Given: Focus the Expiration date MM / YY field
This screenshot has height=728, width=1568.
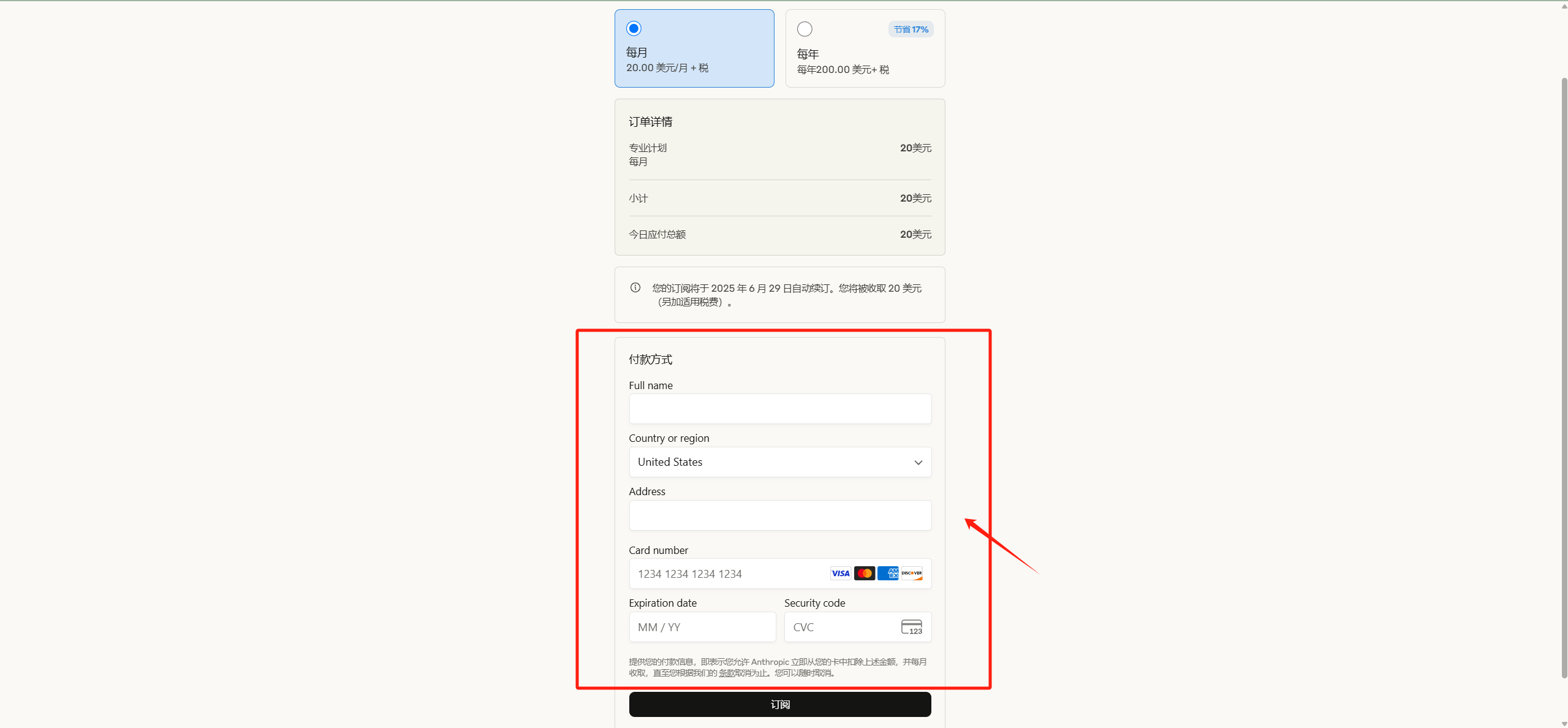Looking at the screenshot, I should pos(702,627).
